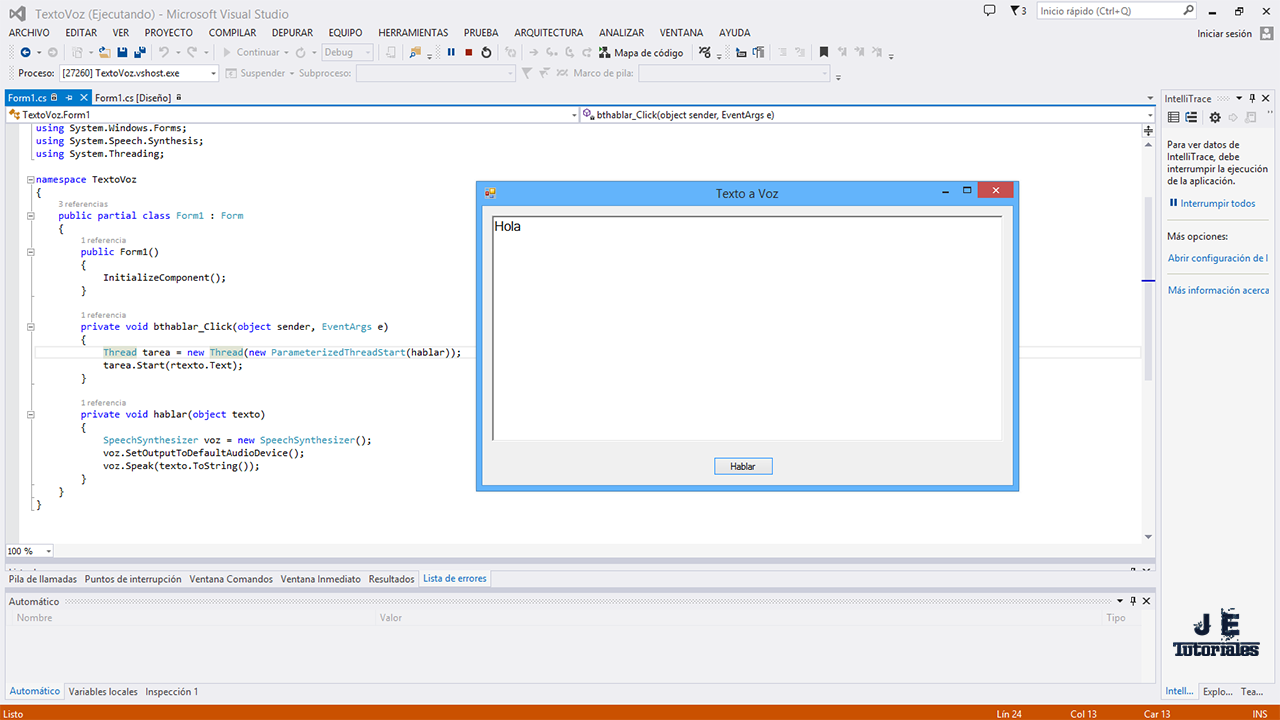Open Mapa de código

(x=641, y=52)
